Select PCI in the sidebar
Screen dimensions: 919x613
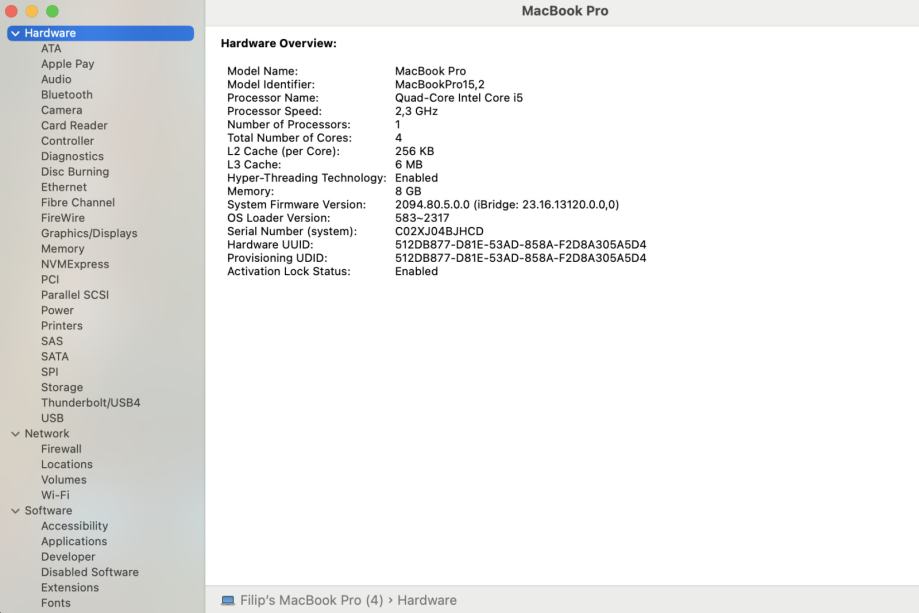[50, 280]
